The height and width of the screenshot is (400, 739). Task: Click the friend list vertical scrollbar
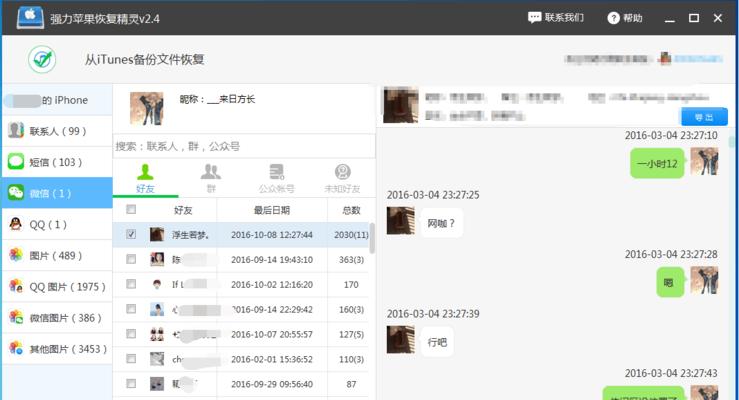tap(372, 238)
